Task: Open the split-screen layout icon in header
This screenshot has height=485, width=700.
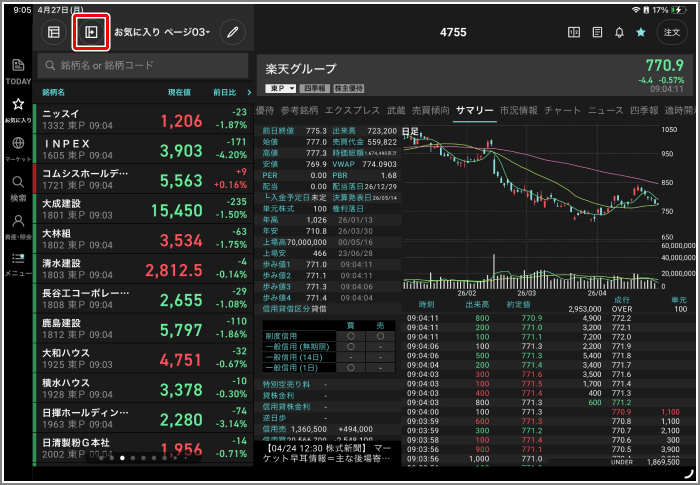Action: [574, 32]
